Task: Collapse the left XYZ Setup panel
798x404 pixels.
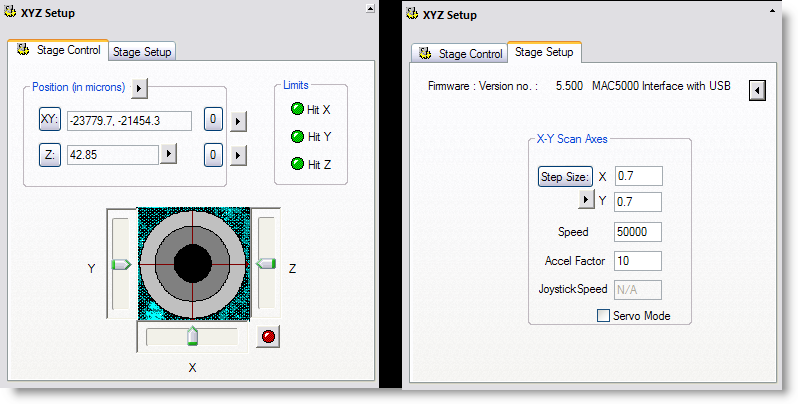Action: [370, 8]
